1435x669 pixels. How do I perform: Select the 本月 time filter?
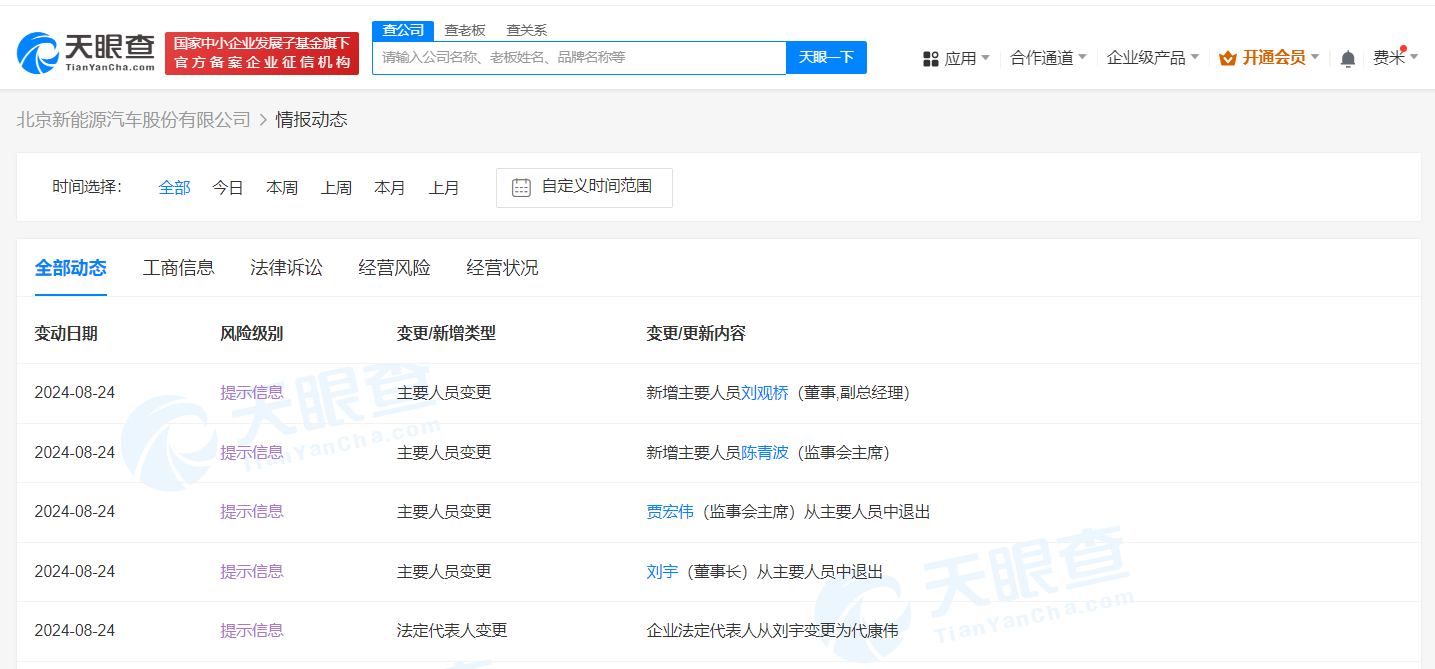(x=390, y=187)
